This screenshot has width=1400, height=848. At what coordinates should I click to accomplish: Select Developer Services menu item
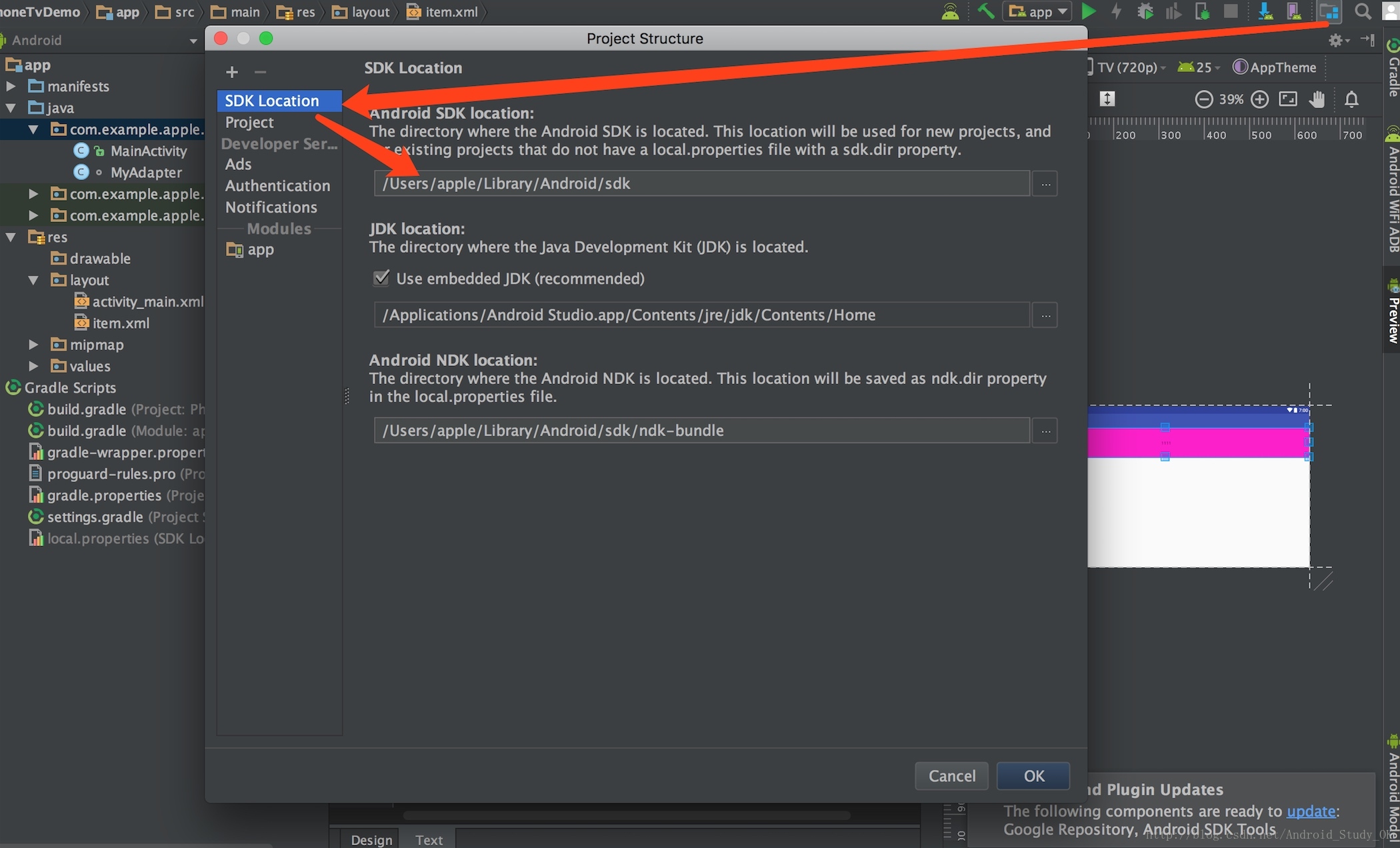tap(279, 142)
